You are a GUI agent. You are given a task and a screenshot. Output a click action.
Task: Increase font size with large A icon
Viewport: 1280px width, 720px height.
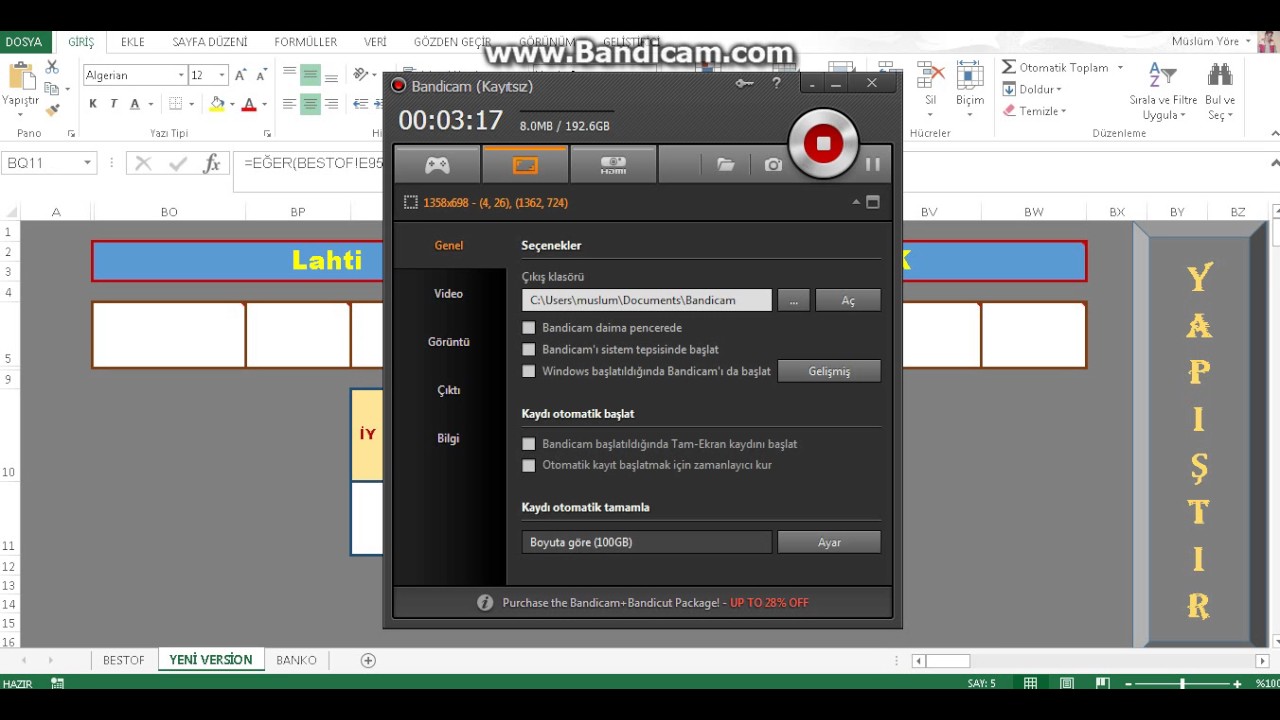240,75
